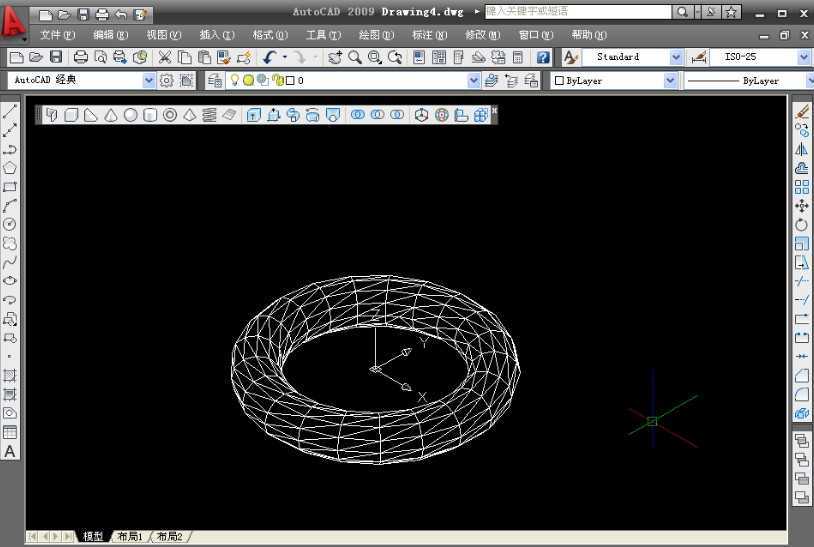
Task: Select the 模型 model tab
Action: click(93, 536)
